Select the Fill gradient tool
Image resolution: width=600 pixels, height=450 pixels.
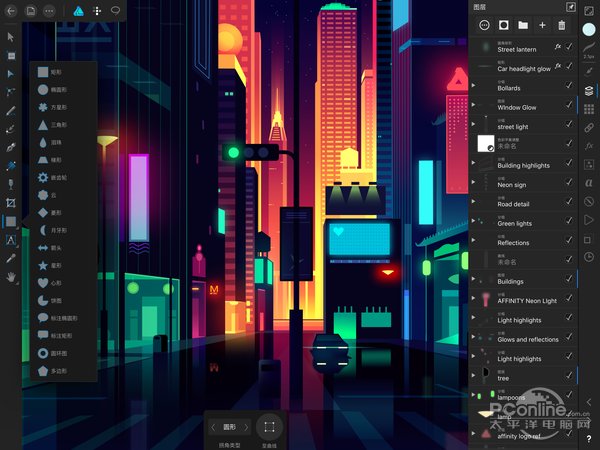(x=11, y=166)
